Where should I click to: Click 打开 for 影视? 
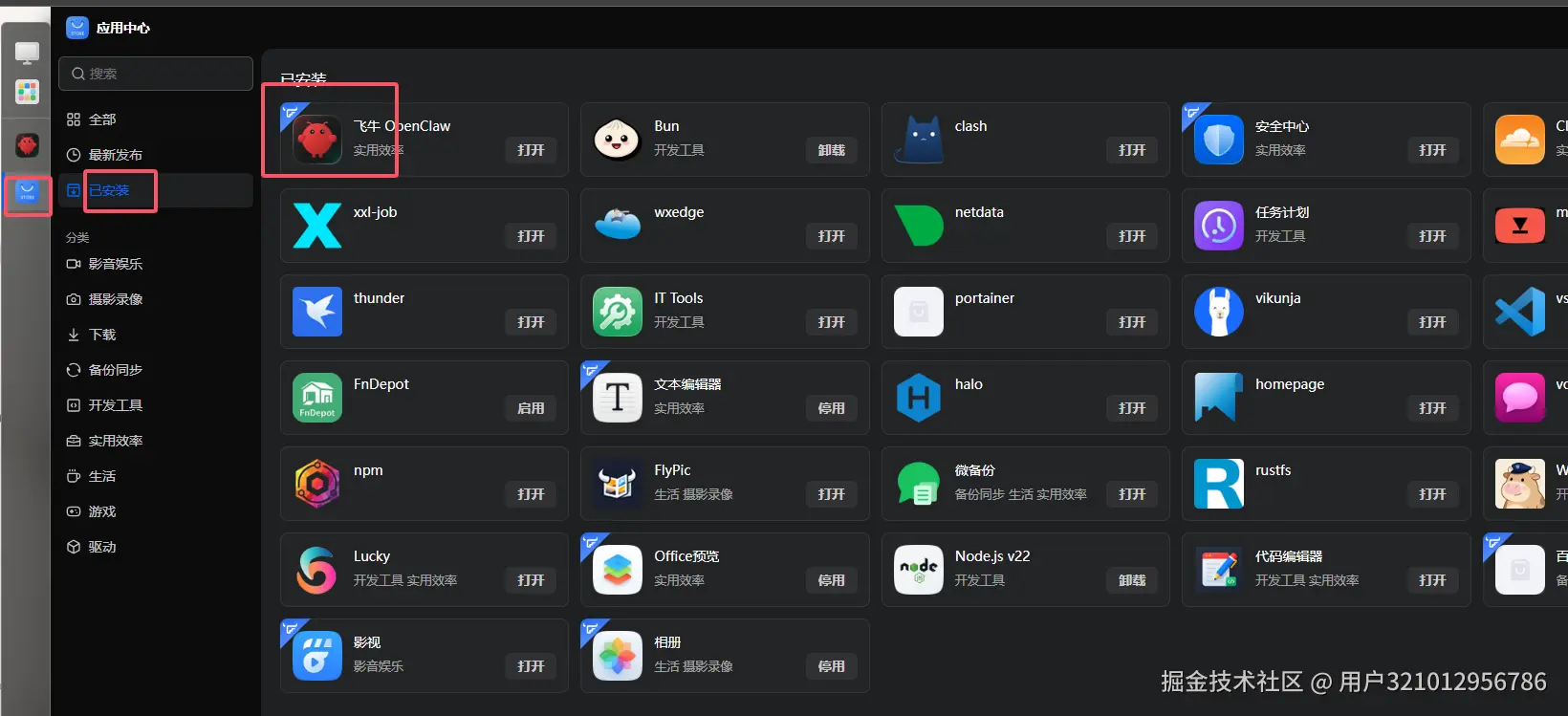coord(531,666)
